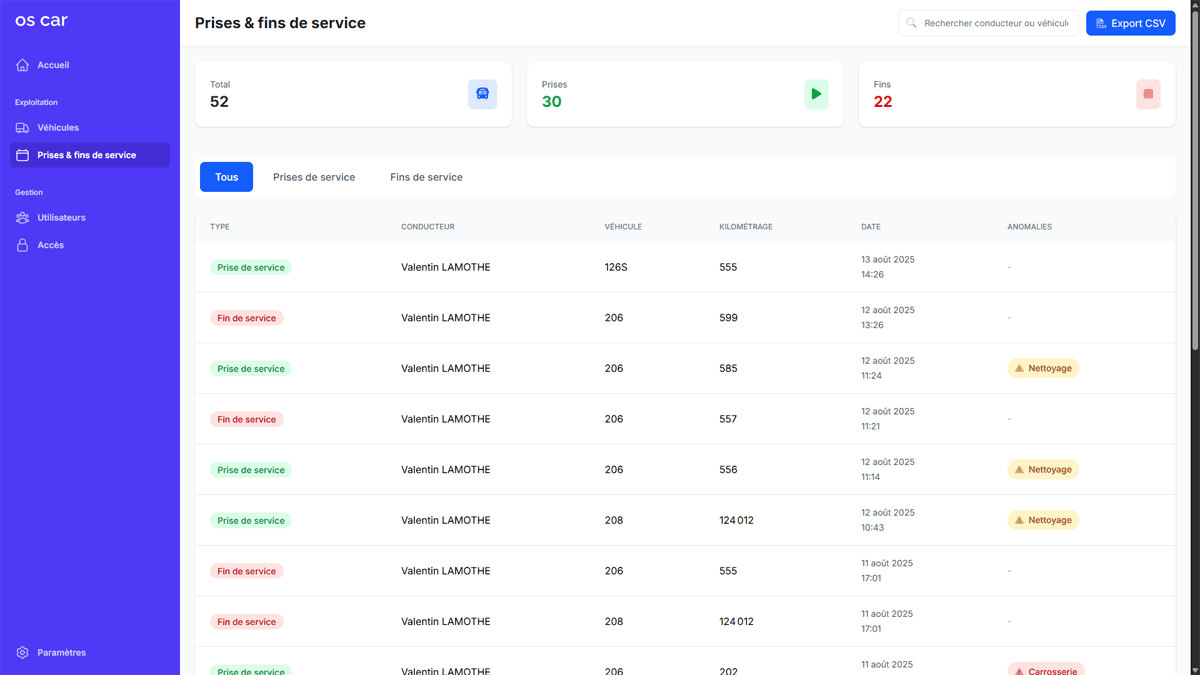Image resolution: width=1200 pixels, height=675 pixels.
Task: Click the users icon beside Utilisateurs
Action: 23,218
